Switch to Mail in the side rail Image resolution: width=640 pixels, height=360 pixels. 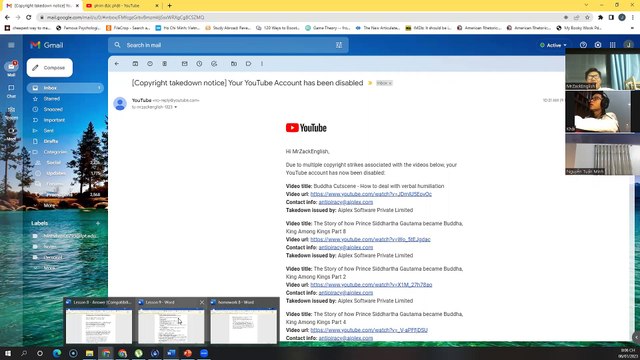pyautogui.click(x=11, y=69)
